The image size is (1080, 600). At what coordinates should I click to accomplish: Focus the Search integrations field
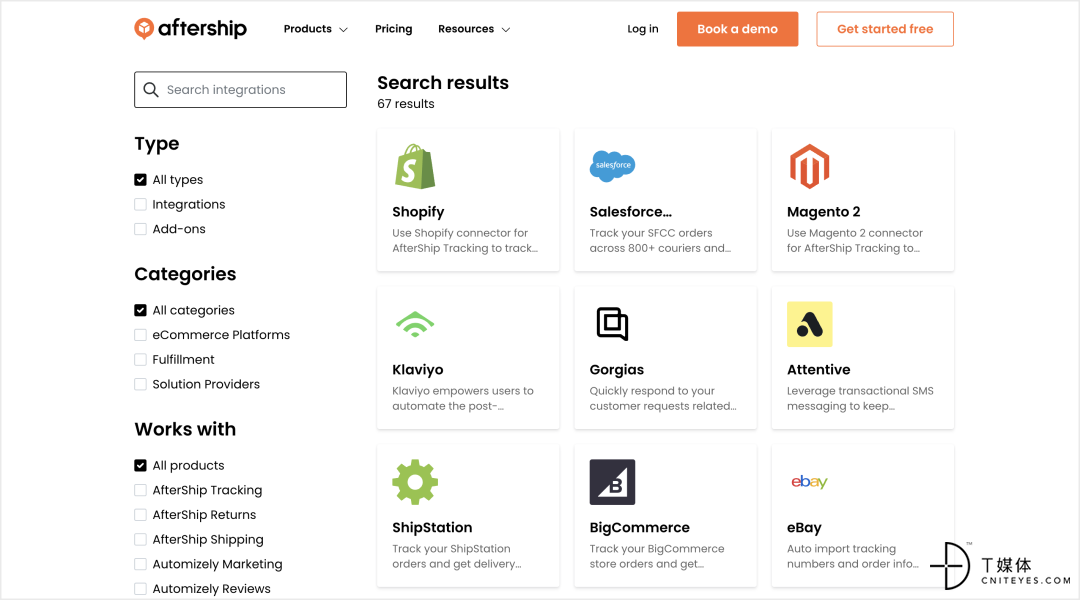click(x=240, y=90)
